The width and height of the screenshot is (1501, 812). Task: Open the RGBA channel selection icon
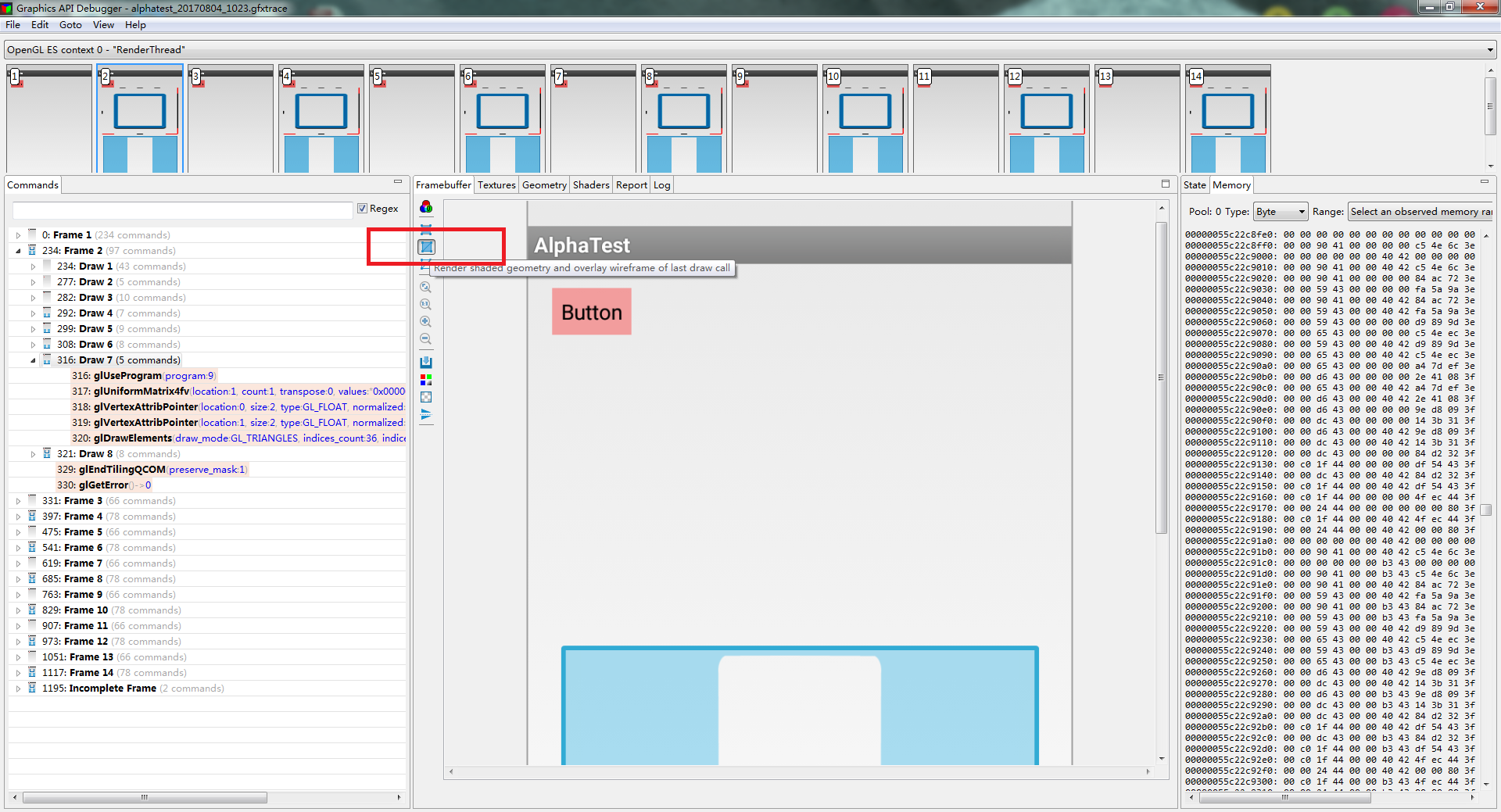point(426,207)
